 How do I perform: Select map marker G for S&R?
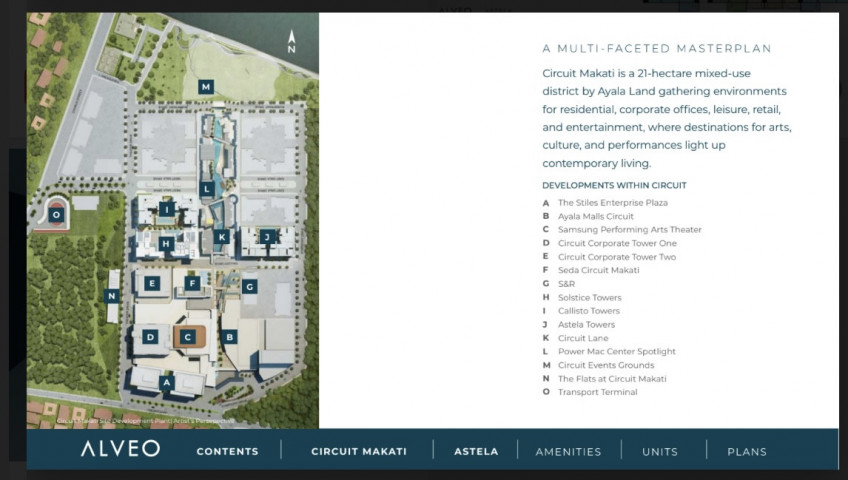coord(249,286)
